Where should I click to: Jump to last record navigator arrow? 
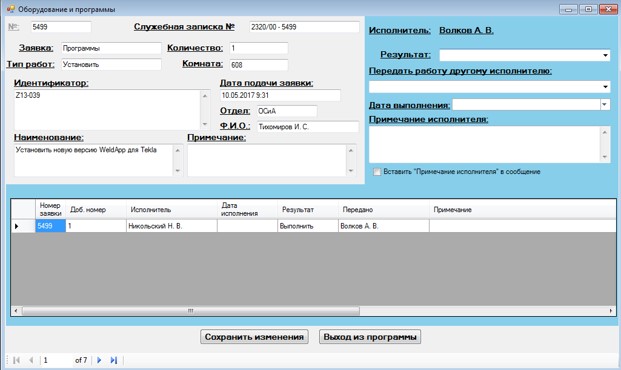coord(114,360)
